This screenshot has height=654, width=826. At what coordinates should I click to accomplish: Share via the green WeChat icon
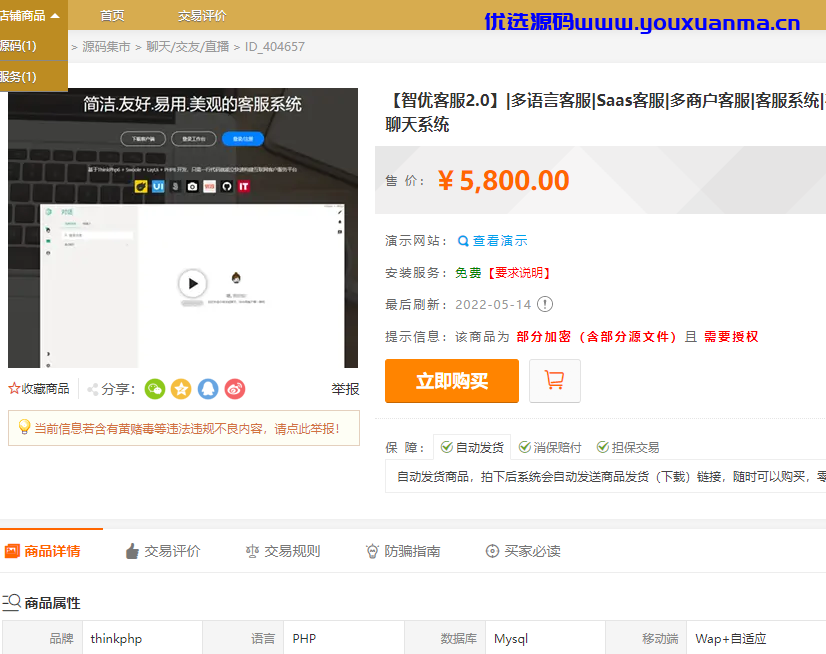coord(155,389)
